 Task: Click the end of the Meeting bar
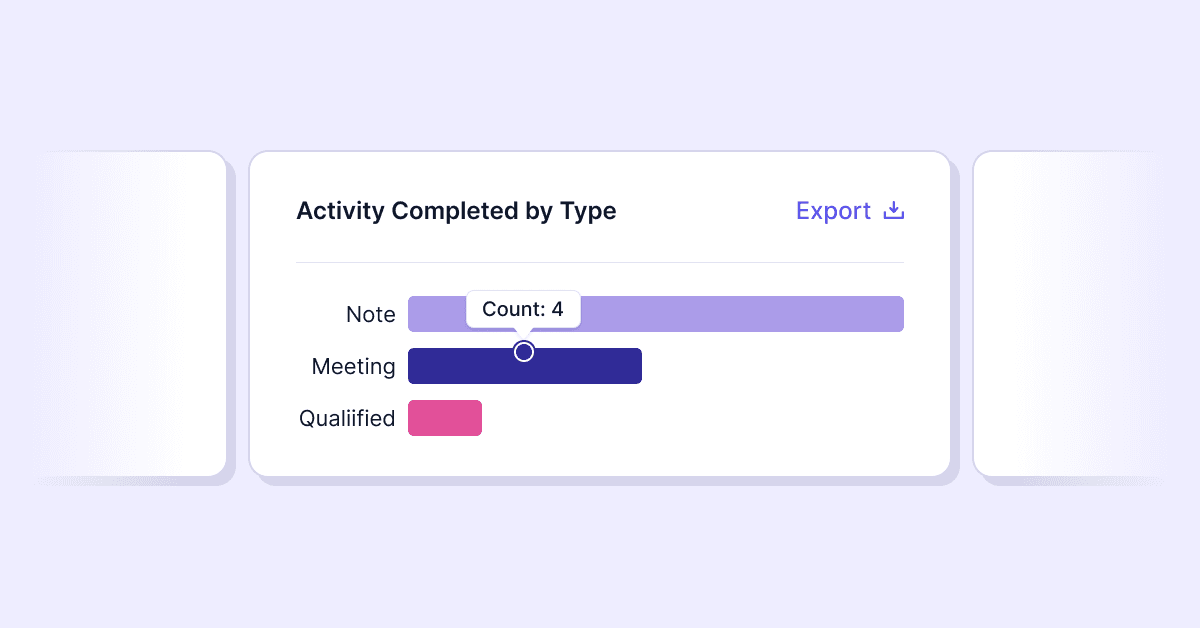click(637, 366)
